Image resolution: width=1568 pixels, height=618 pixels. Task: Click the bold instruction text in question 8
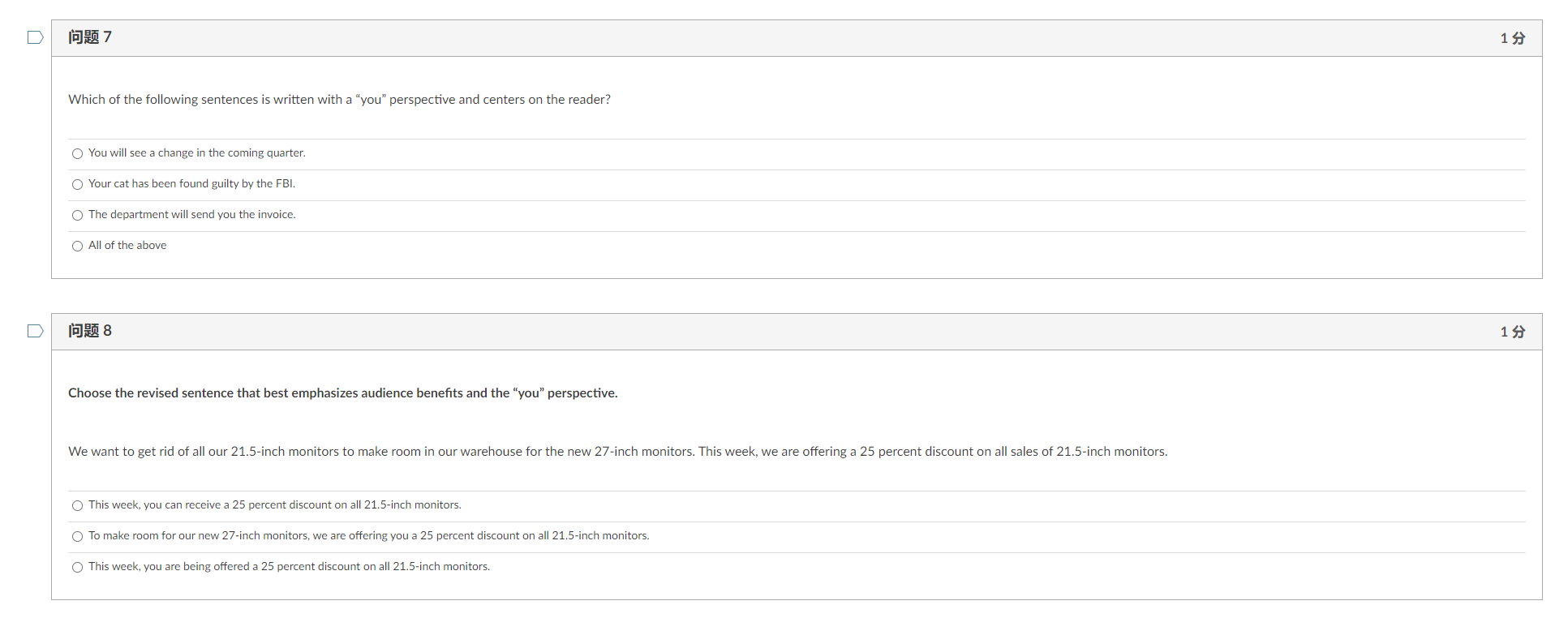(x=343, y=393)
